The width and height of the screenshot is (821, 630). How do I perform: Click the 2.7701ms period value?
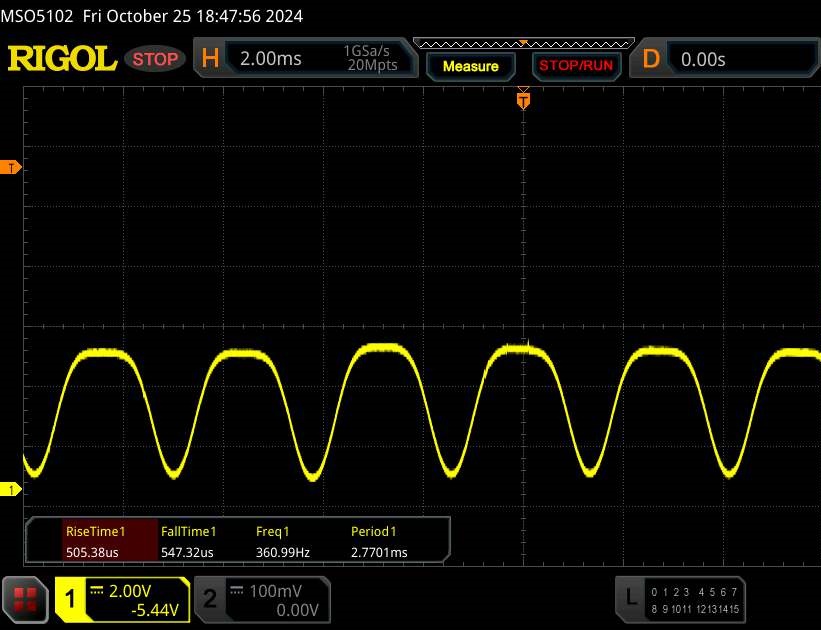[379, 552]
